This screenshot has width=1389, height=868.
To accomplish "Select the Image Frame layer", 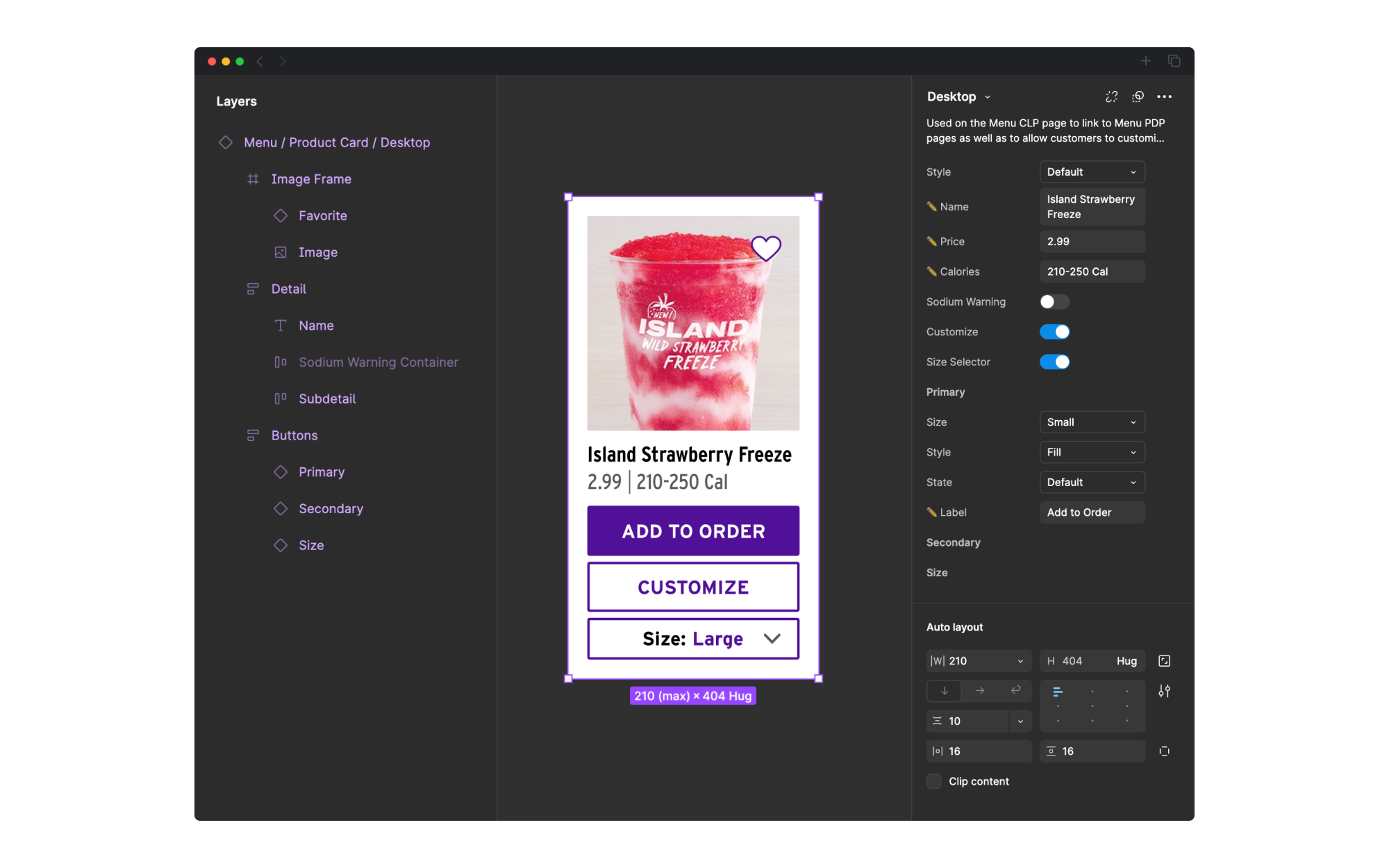I will 310,179.
